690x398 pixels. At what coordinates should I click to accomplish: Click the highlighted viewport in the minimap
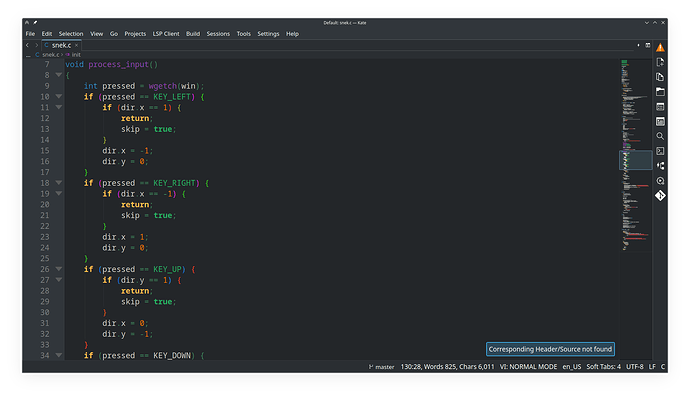[x=635, y=160]
